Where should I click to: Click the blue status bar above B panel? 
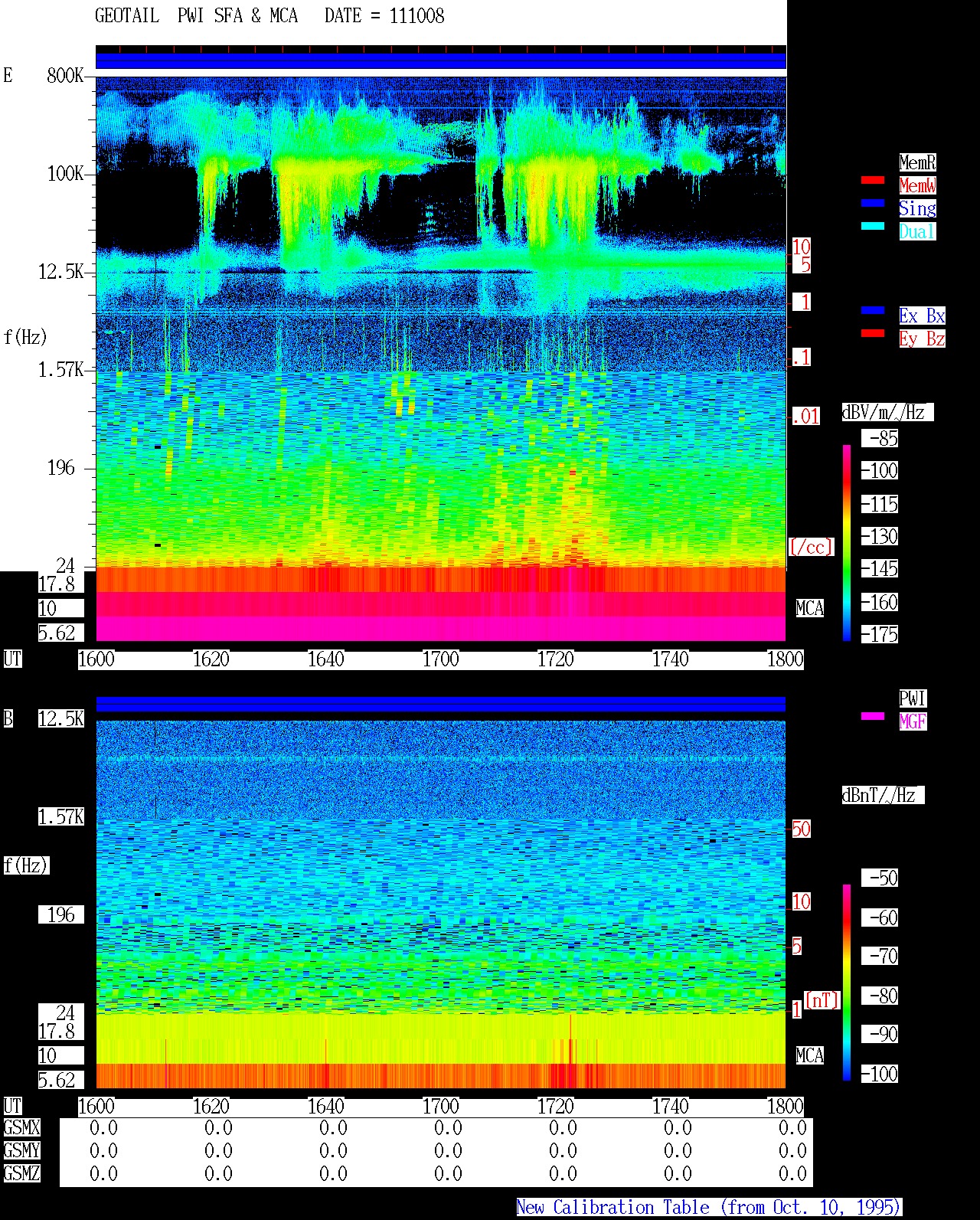tap(441, 704)
